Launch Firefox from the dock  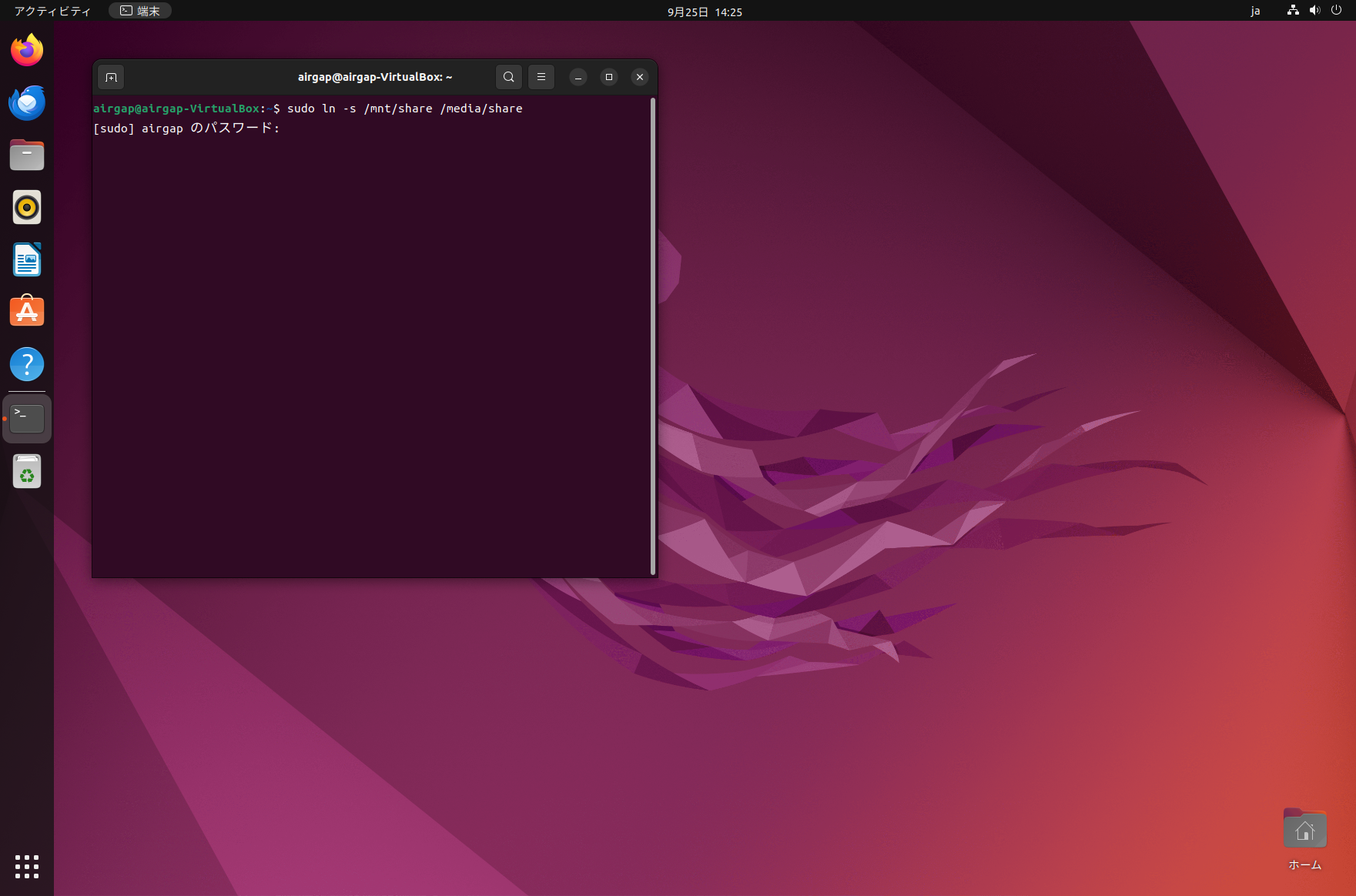27,51
